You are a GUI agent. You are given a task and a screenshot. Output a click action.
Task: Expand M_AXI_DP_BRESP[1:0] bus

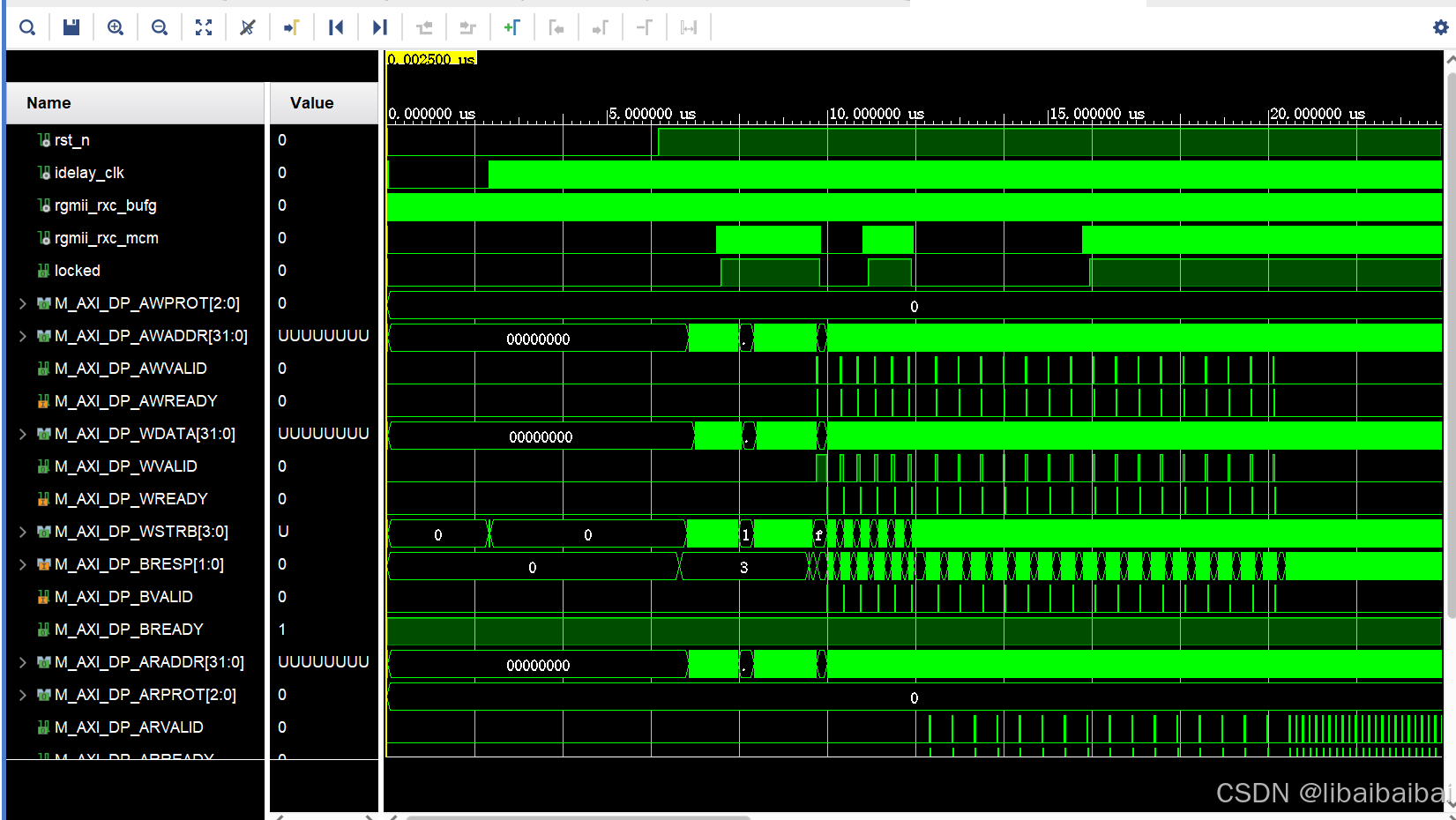(x=23, y=564)
